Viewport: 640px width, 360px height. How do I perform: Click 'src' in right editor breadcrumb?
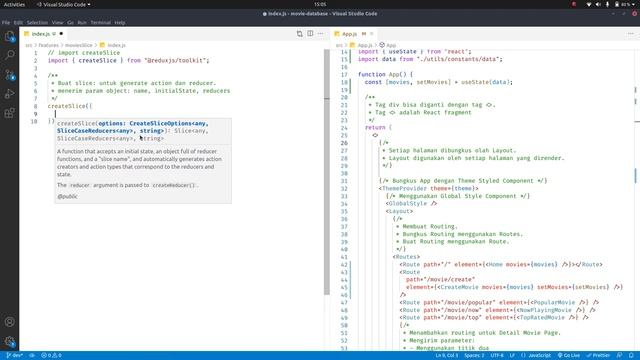click(x=339, y=45)
